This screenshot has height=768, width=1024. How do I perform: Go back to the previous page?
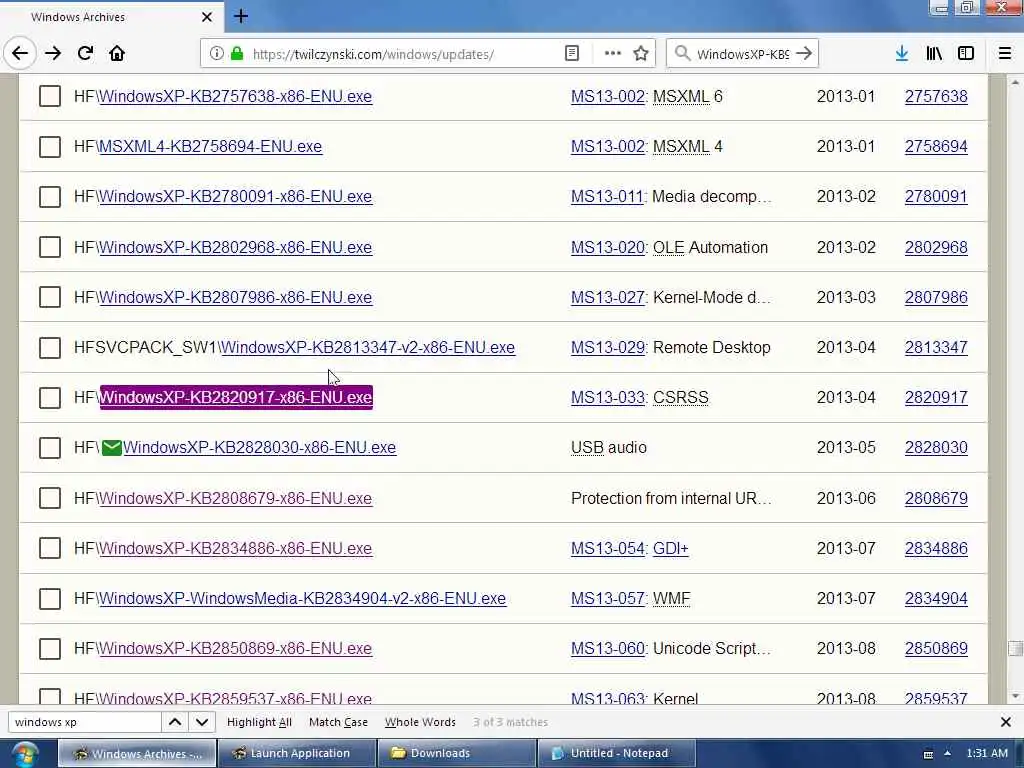pos(20,54)
